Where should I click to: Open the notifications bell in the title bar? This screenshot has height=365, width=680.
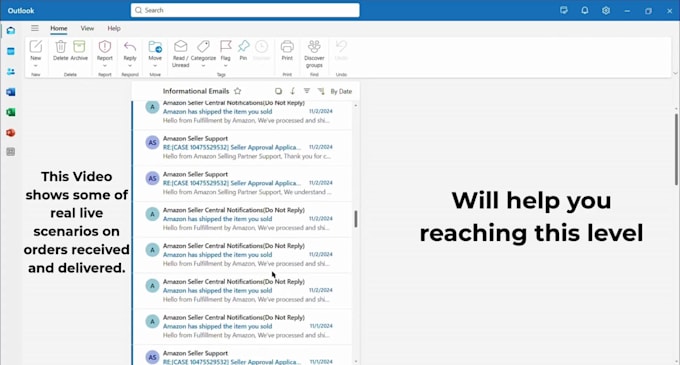[x=585, y=10]
